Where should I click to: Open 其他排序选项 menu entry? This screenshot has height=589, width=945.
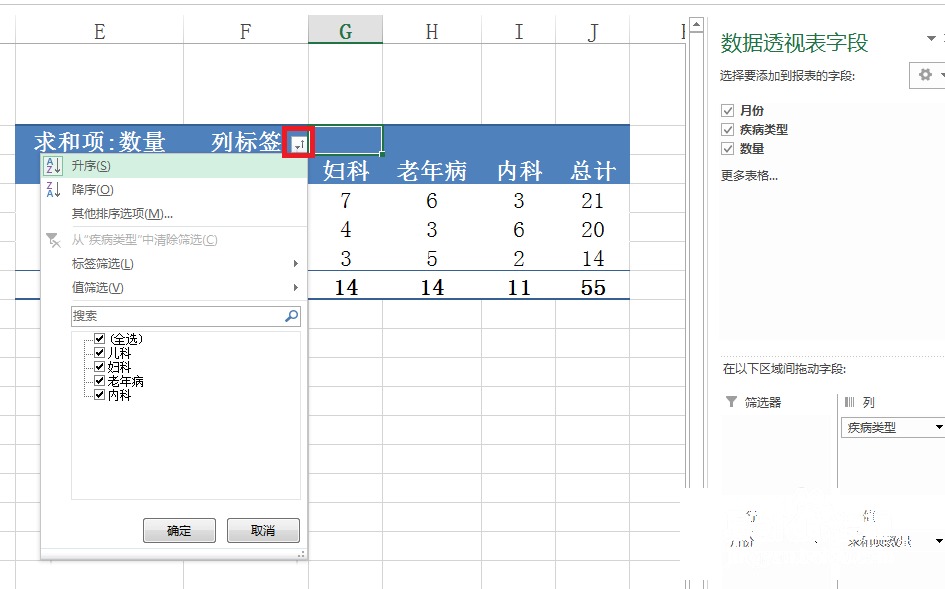pyautogui.click(x=174, y=214)
